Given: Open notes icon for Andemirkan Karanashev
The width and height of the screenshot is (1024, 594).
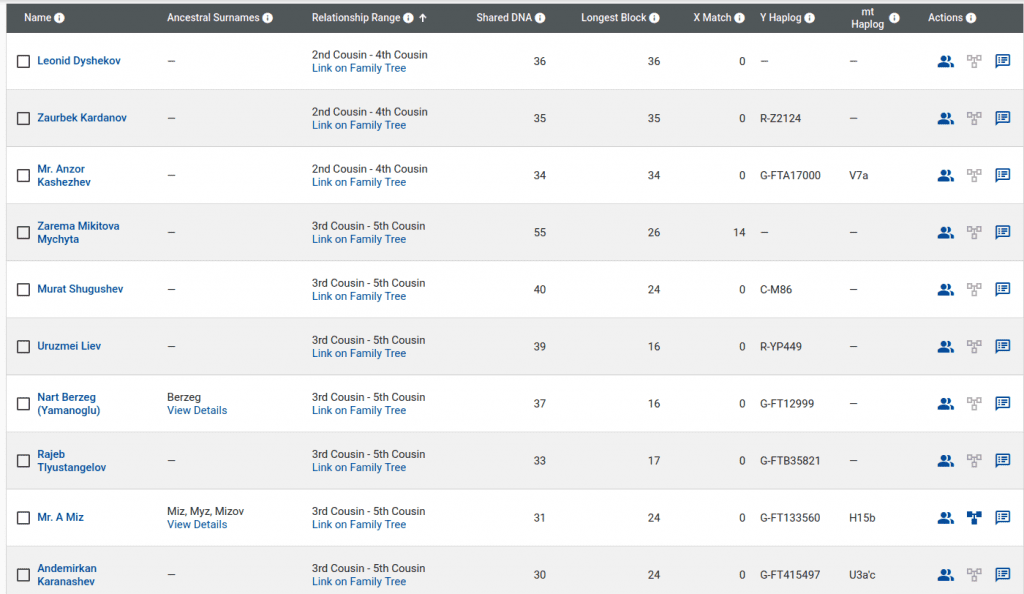Looking at the screenshot, I should (1002, 575).
